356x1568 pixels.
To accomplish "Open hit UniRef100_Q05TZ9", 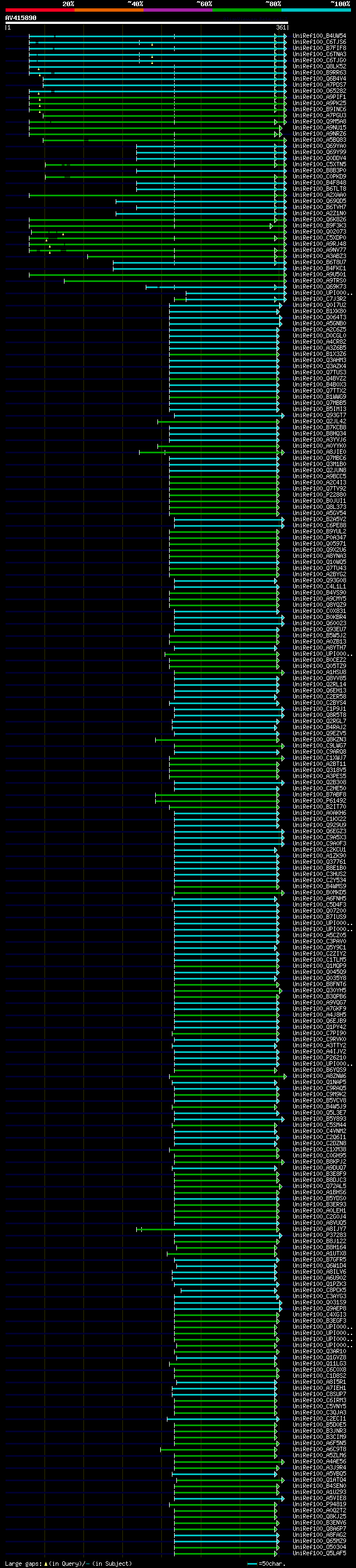I will click(x=319, y=666).
